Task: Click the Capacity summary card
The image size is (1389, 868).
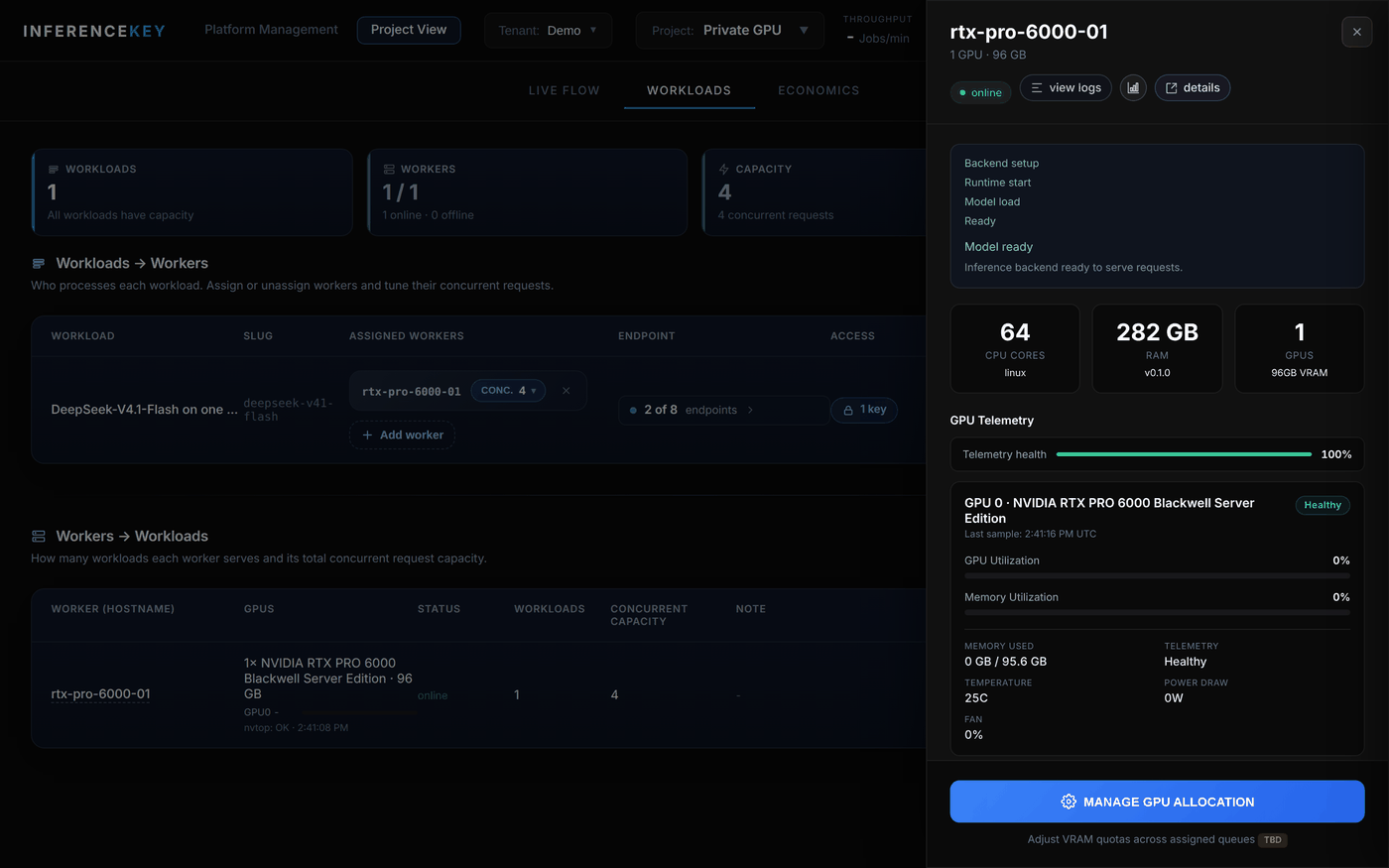Action: point(814,192)
